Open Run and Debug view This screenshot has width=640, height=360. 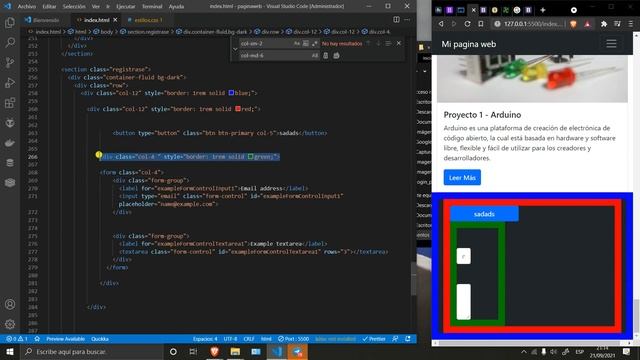pyautogui.click(x=10, y=82)
